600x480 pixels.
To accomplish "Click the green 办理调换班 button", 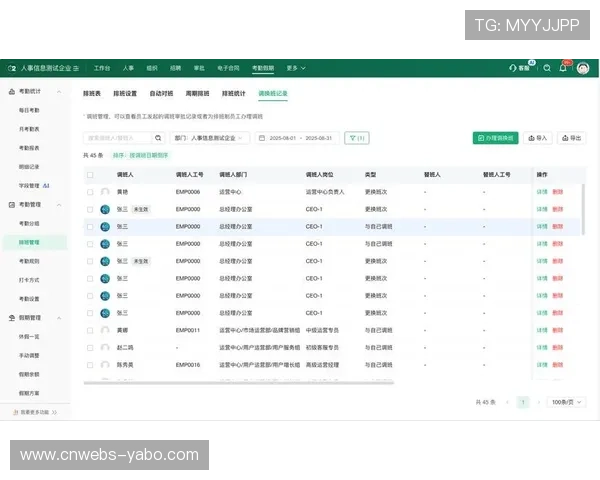I will tap(496, 138).
